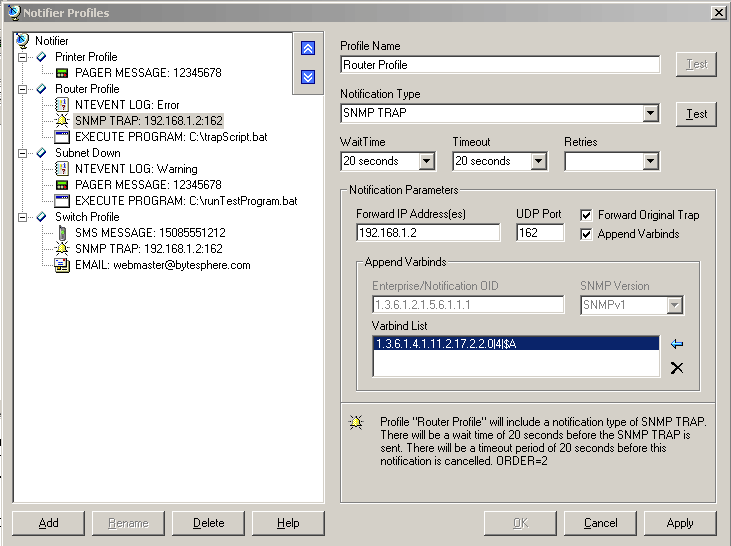Open the Notification Type dropdown

click(x=651, y=114)
